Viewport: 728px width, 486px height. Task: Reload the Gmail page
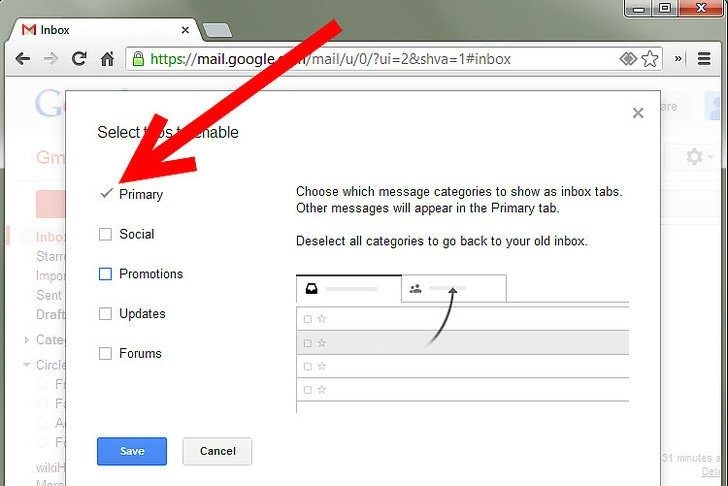[x=77, y=59]
